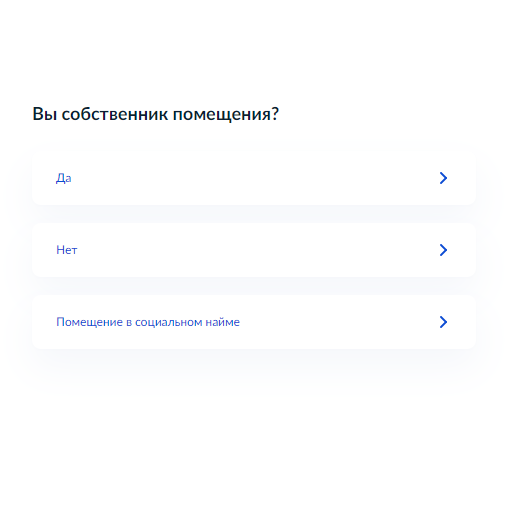This screenshot has height=512, width=506.
Task: Answer Yes using the Да card
Action: [x=254, y=178]
